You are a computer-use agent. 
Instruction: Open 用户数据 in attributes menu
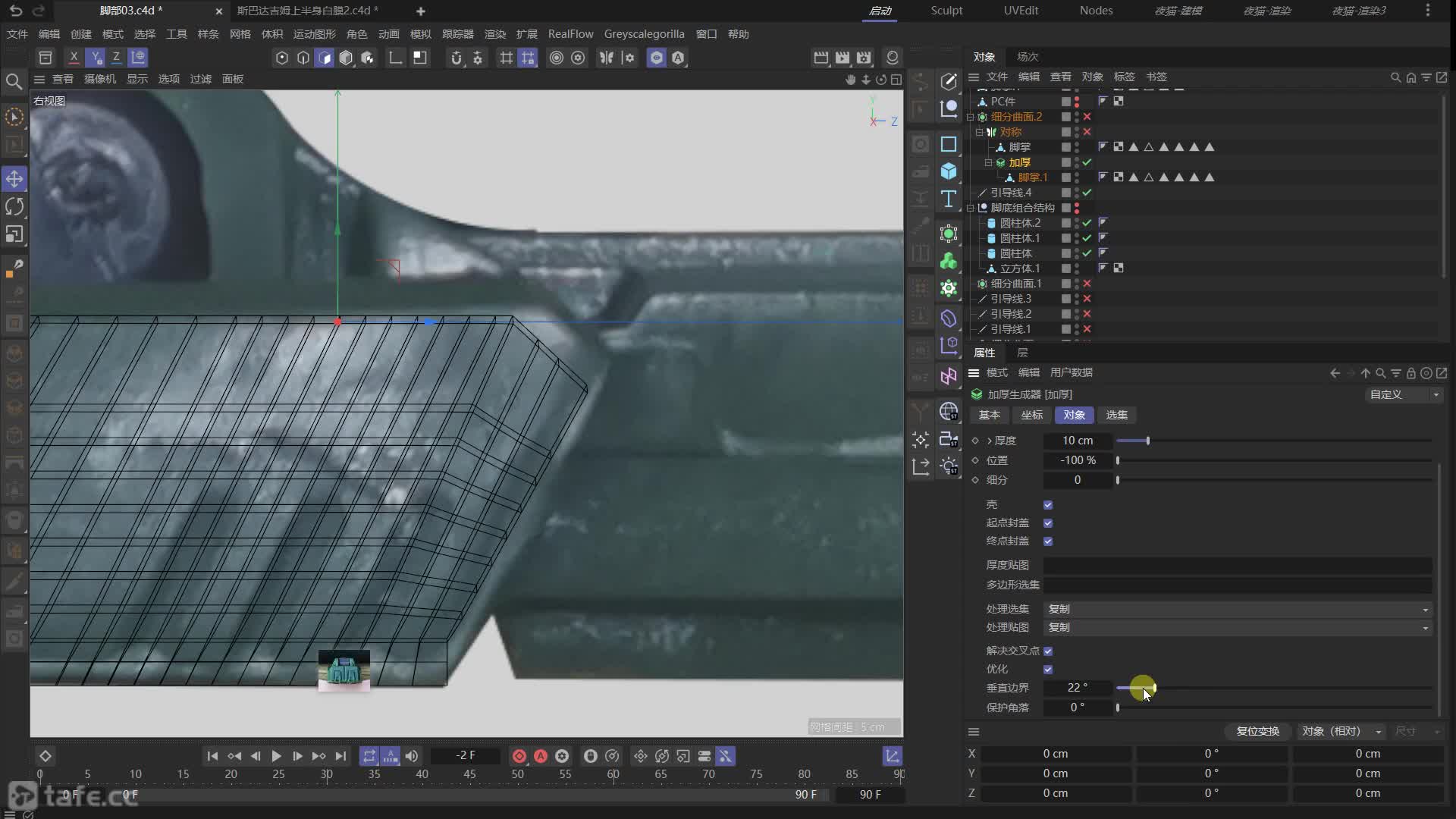pyautogui.click(x=1071, y=372)
